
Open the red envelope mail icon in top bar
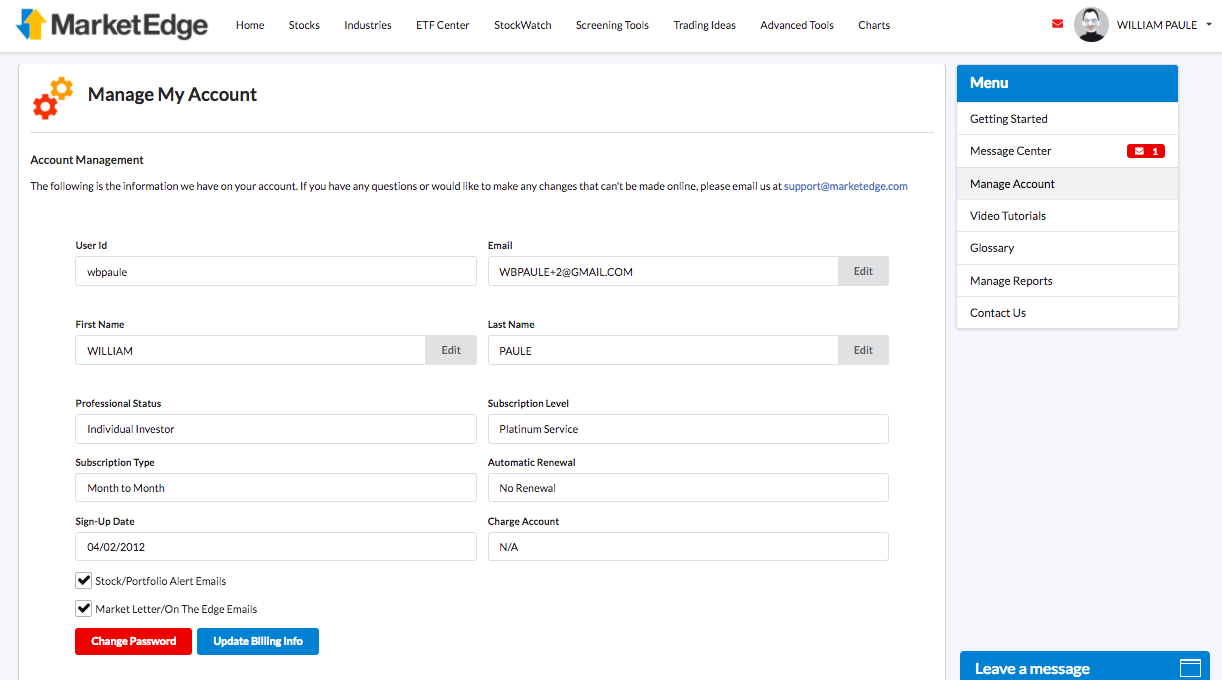point(1057,22)
